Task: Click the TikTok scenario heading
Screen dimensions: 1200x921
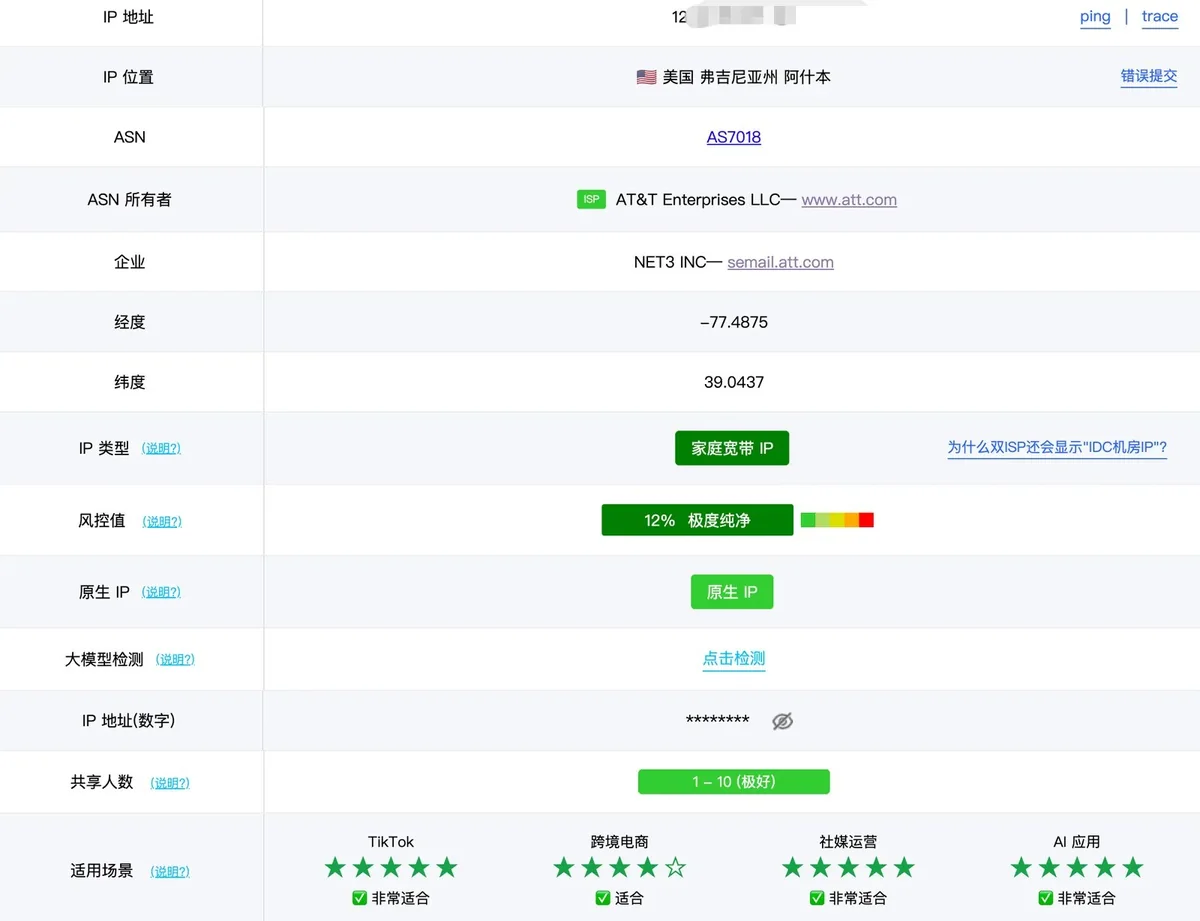Action: (x=391, y=842)
